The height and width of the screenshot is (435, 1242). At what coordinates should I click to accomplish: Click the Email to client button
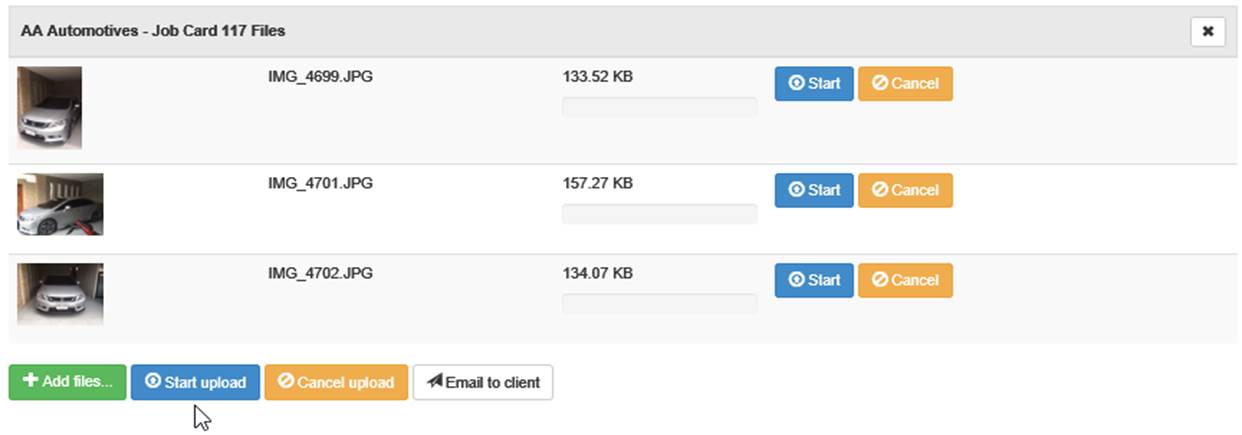tap(483, 382)
